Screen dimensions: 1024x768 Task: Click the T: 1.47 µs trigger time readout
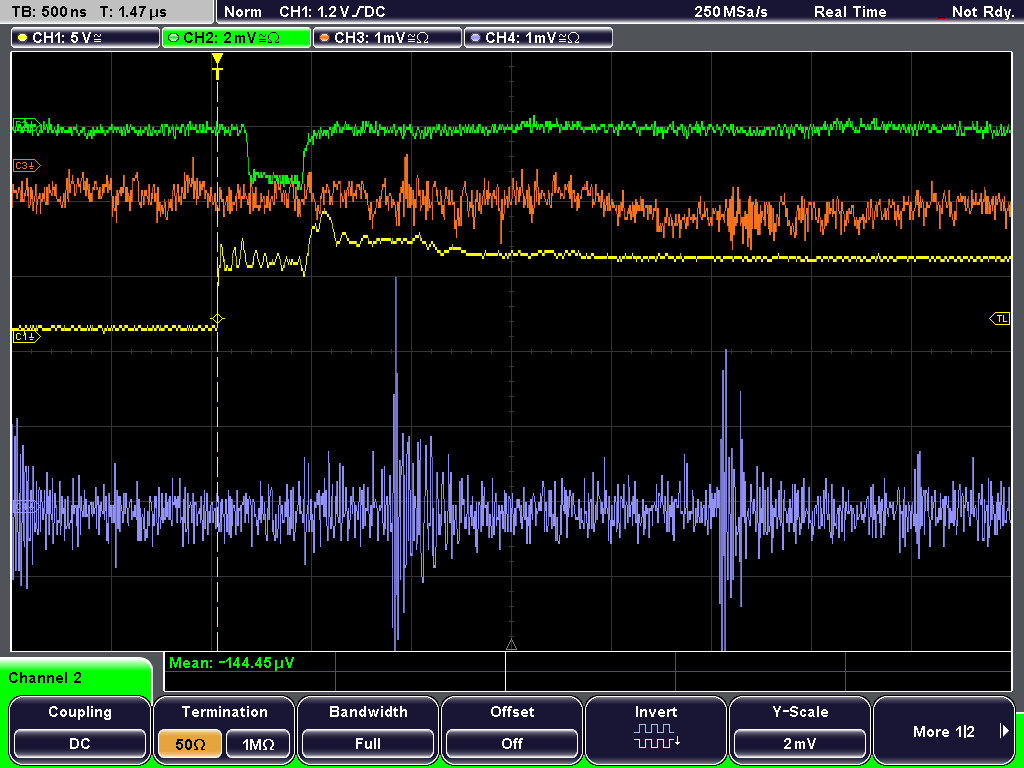133,12
